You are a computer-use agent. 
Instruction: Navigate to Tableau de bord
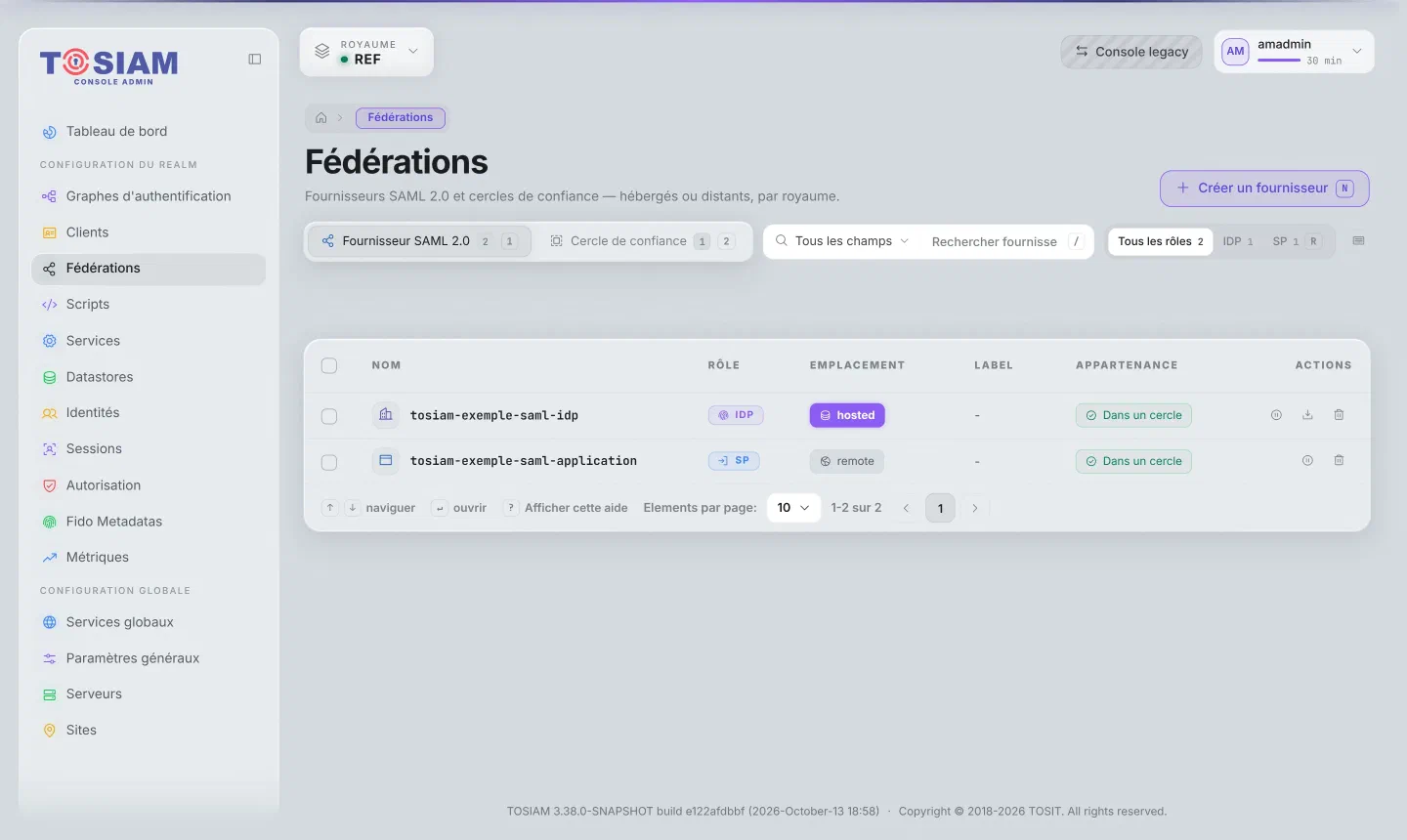coord(149,132)
